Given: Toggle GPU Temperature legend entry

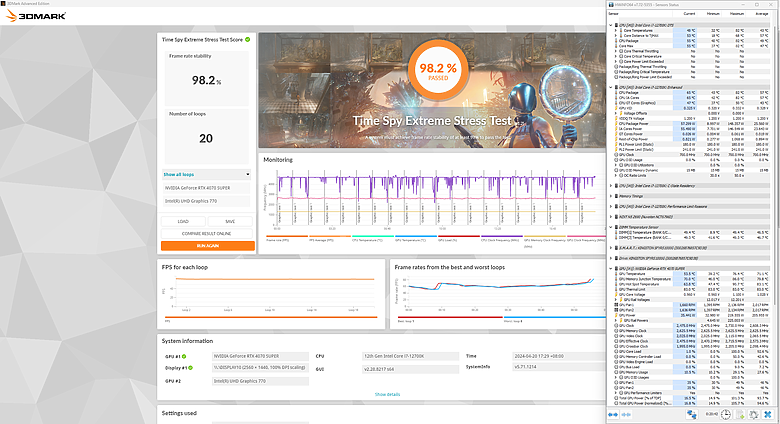Looking at the screenshot, I should (x=415, y=238).
